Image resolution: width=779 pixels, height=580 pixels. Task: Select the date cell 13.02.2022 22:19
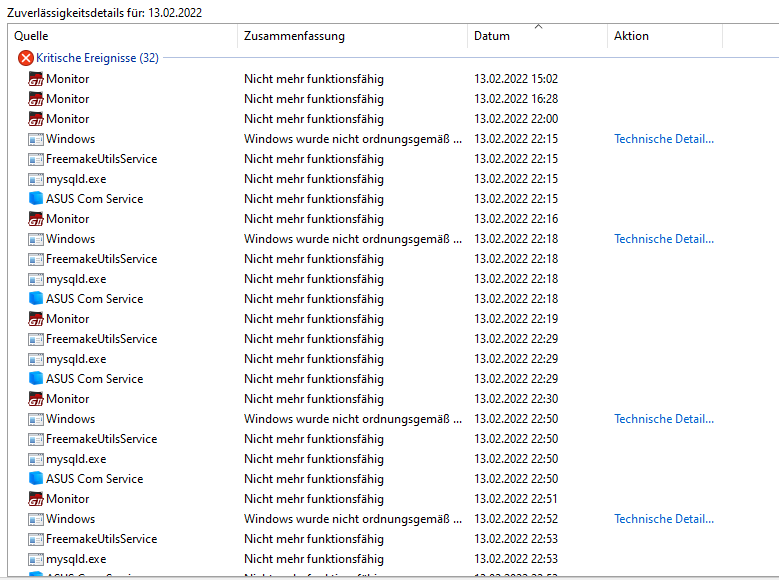pos(516,319)
